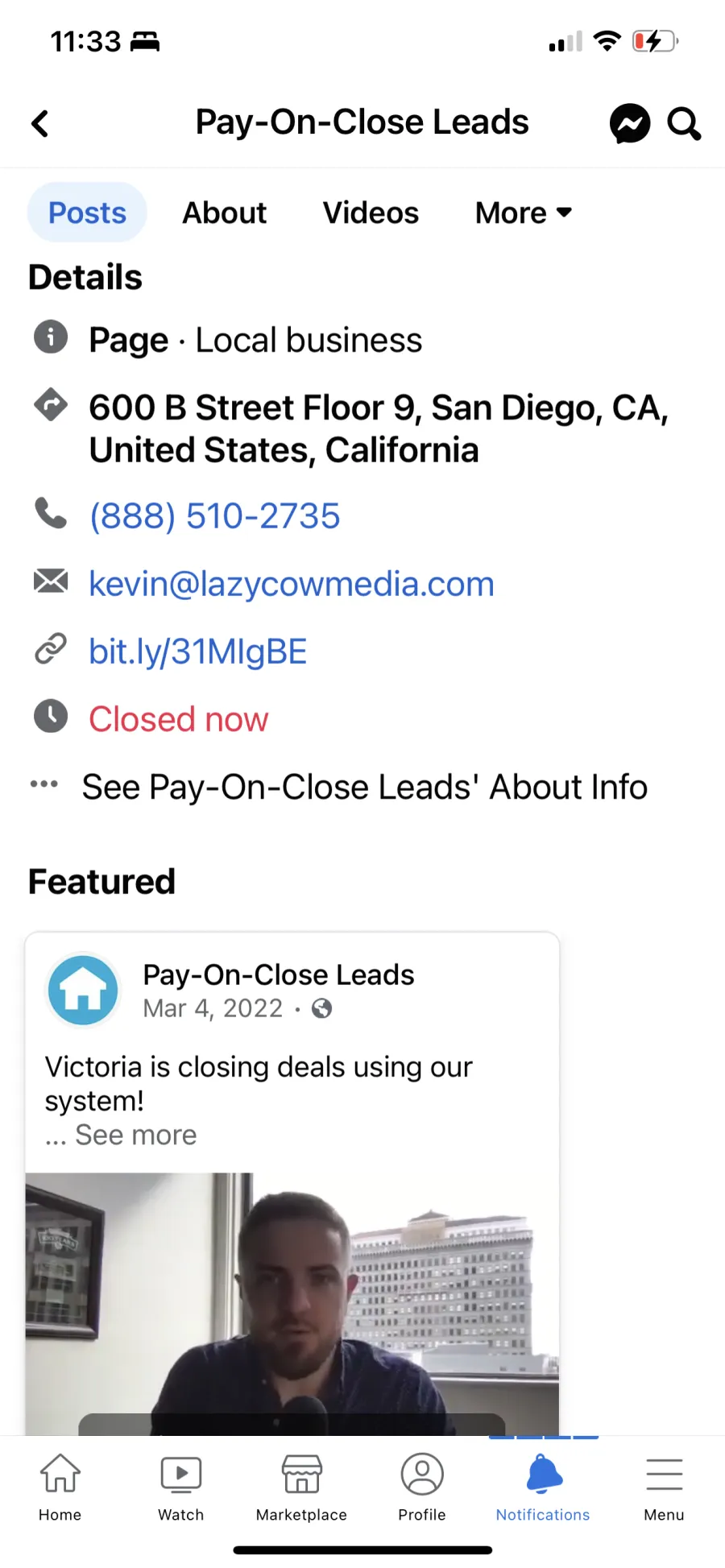Select the Posts tab
The width and height of the screenshot is (725, 1568).
click(87, 213)
